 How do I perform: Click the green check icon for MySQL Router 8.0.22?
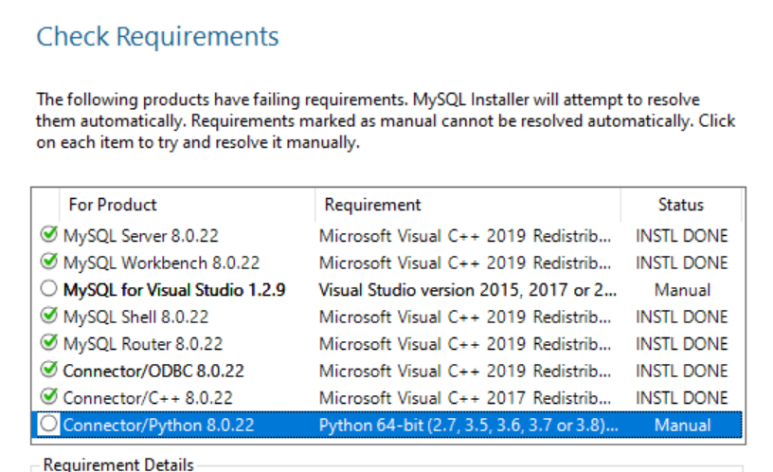tap(49, 342)
